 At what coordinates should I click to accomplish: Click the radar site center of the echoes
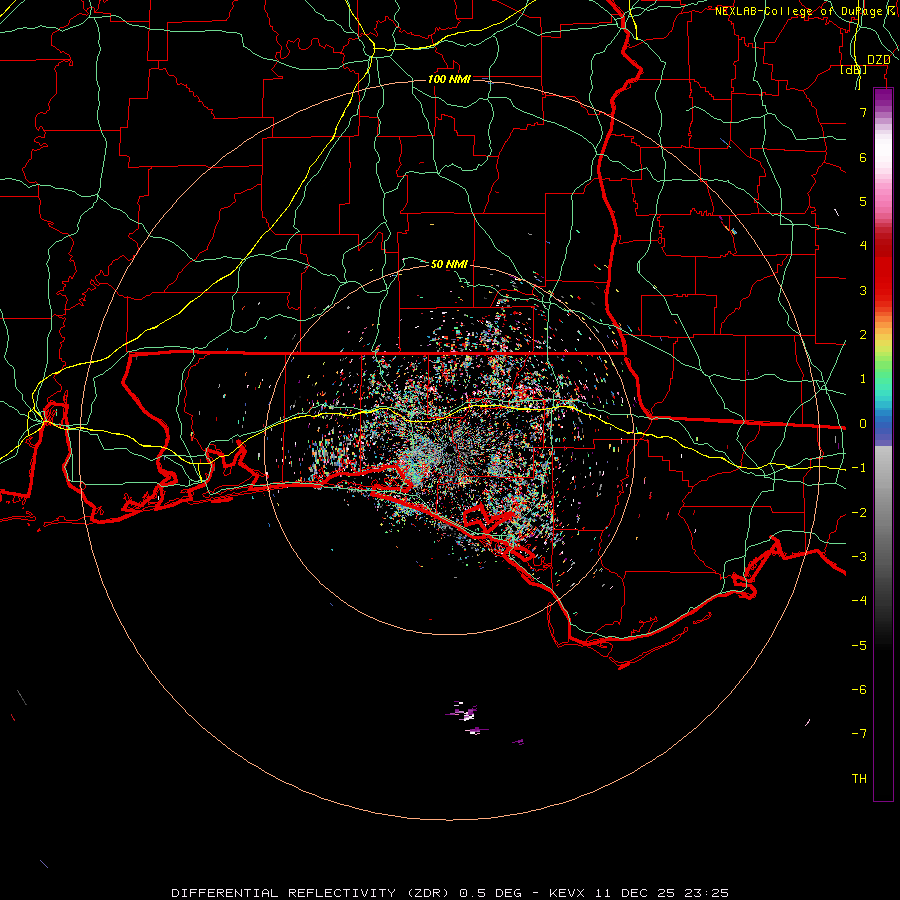(449, 451)
